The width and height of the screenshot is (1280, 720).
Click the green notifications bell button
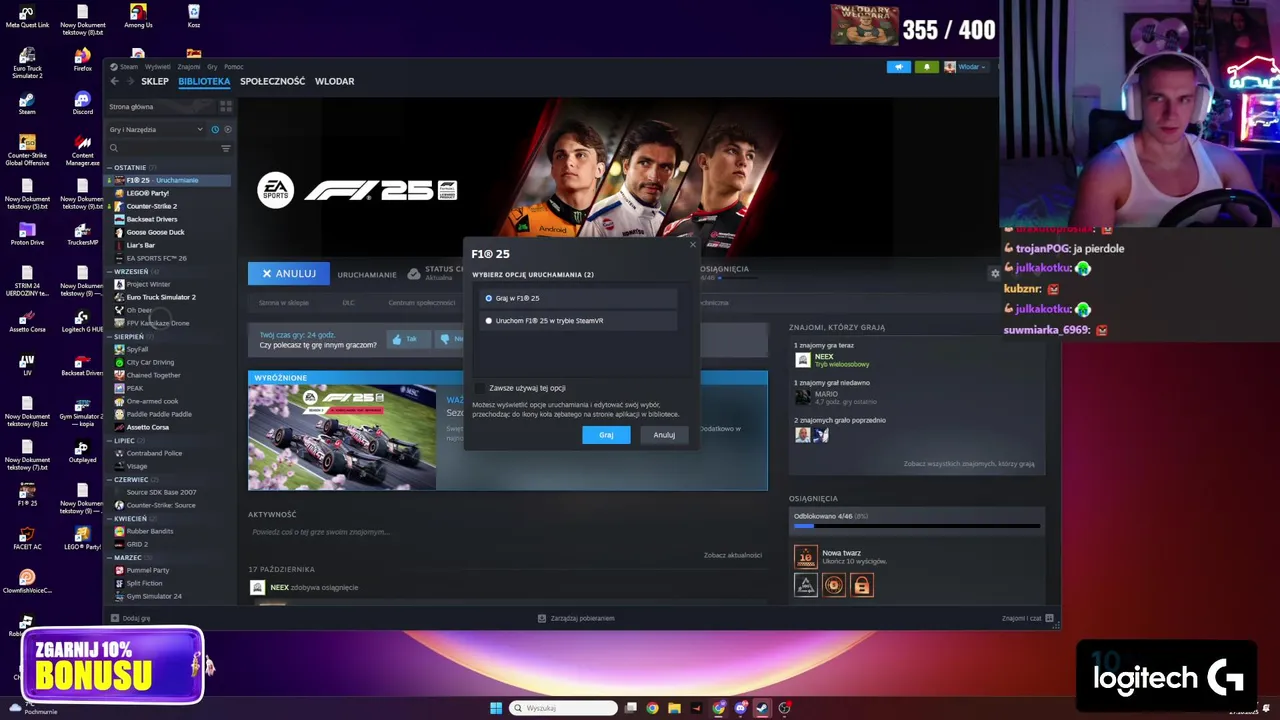(x=926, y=67)
